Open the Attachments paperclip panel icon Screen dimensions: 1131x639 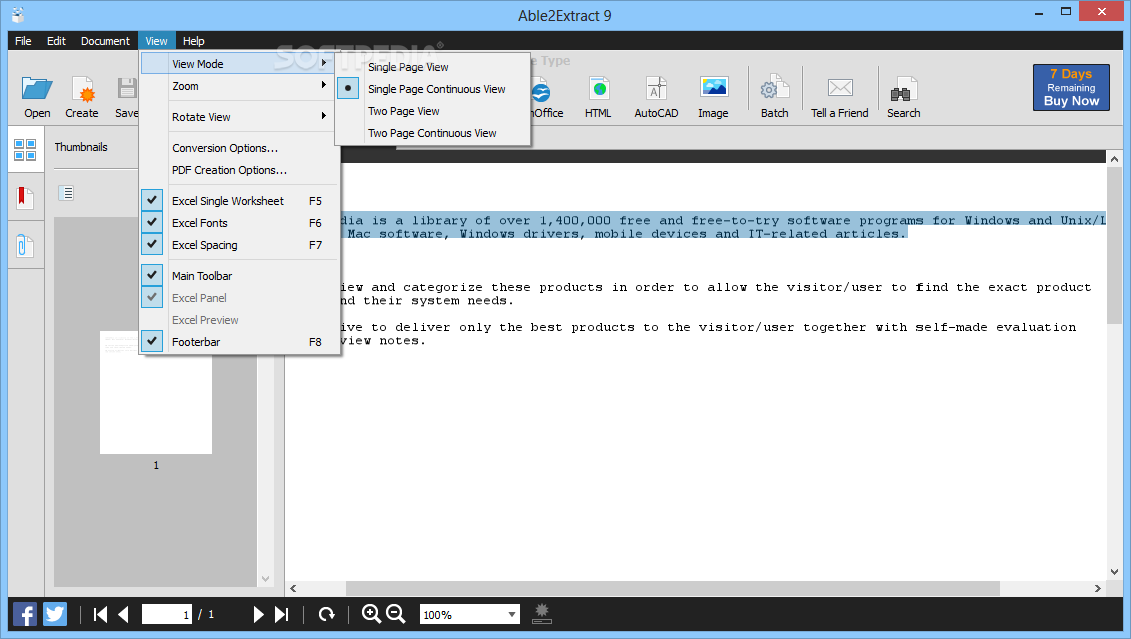pos(25,246)
